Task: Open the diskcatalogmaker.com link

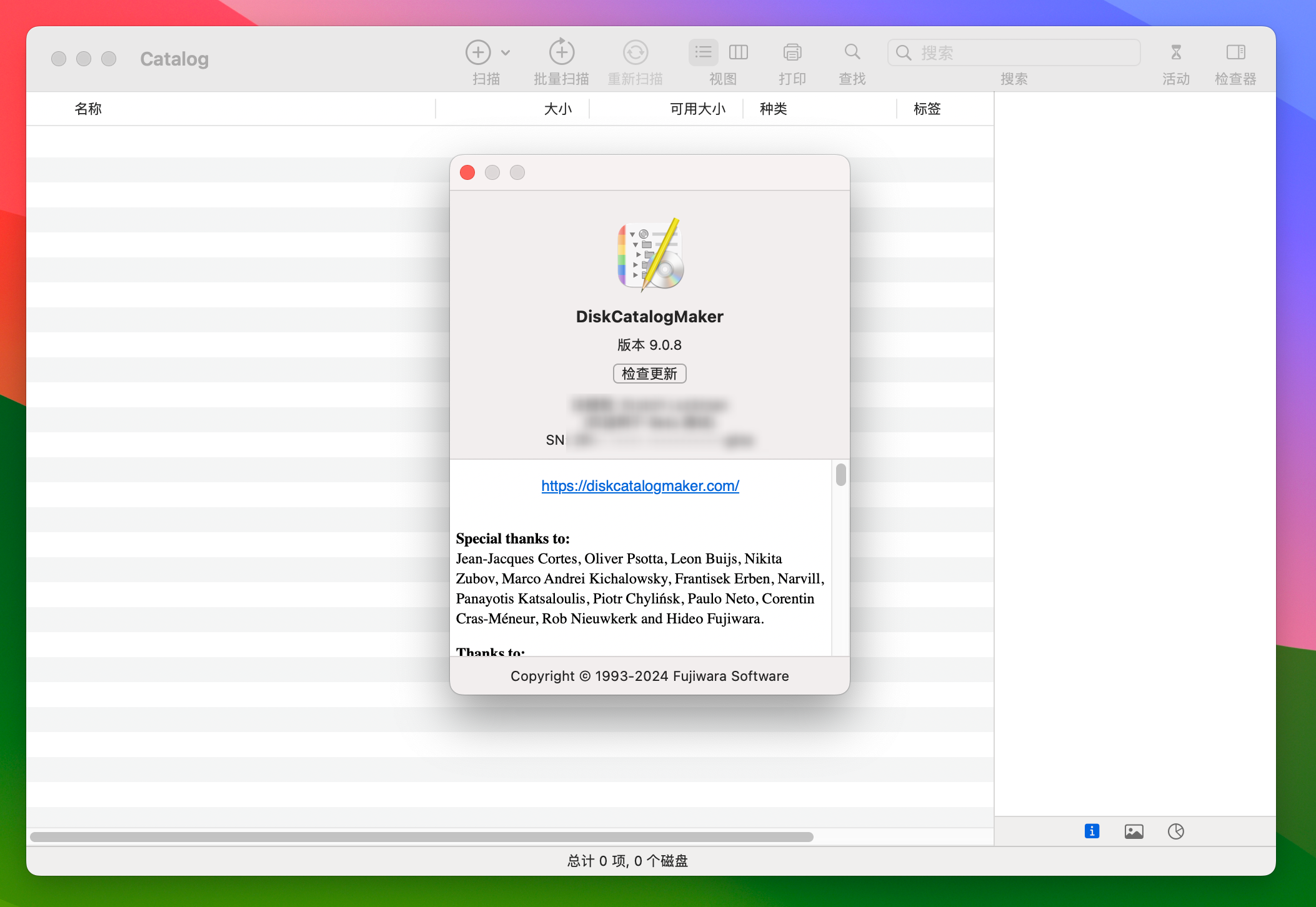Action: tap(639, 485)
